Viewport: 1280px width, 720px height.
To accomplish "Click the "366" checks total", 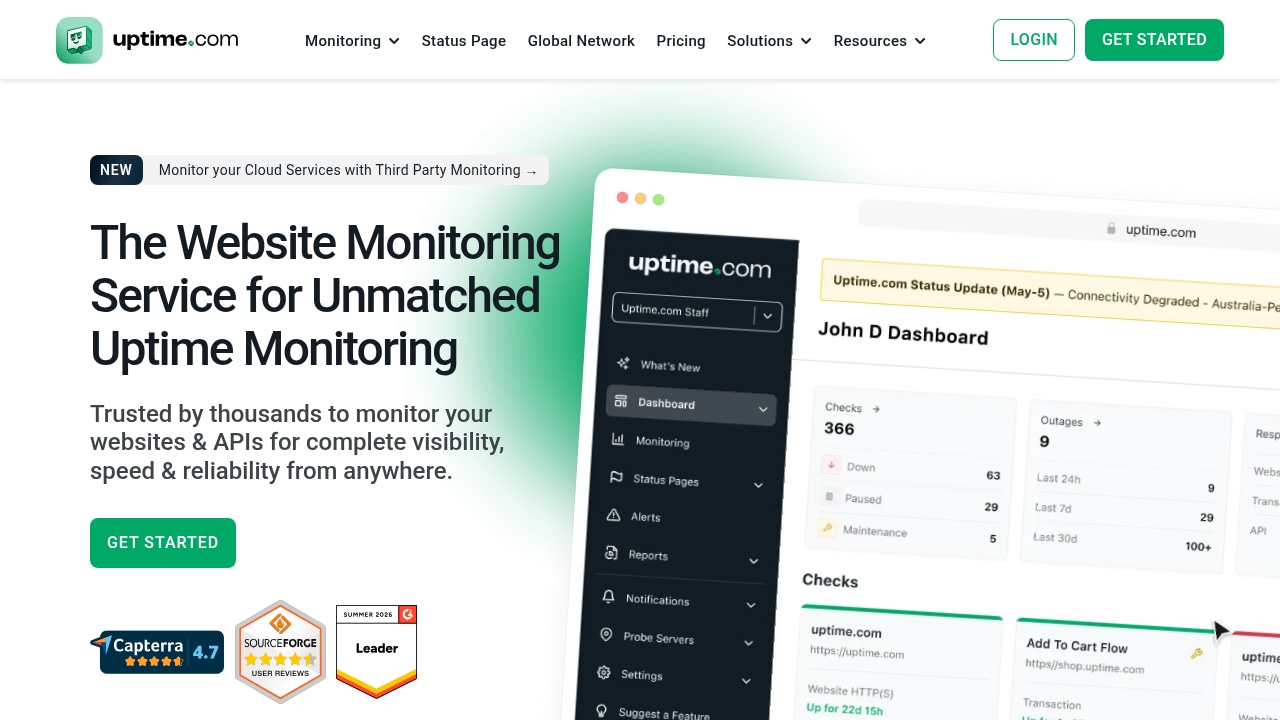I will 839,428.
